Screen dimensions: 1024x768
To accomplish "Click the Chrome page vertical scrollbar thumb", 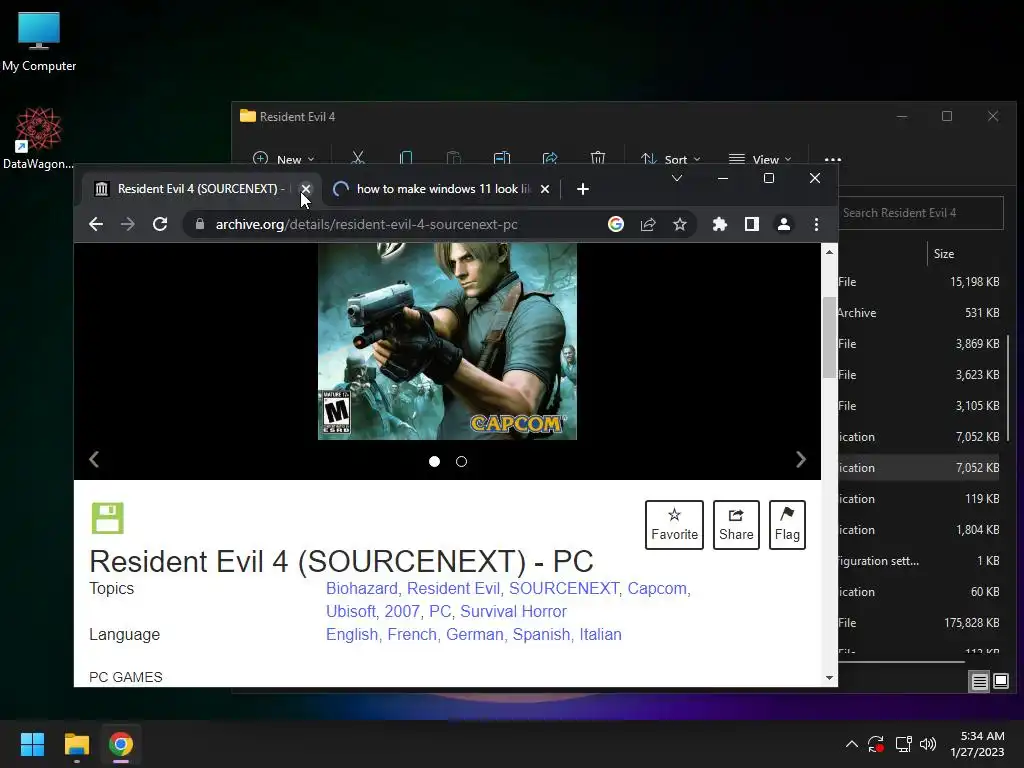I will [829, 337].
